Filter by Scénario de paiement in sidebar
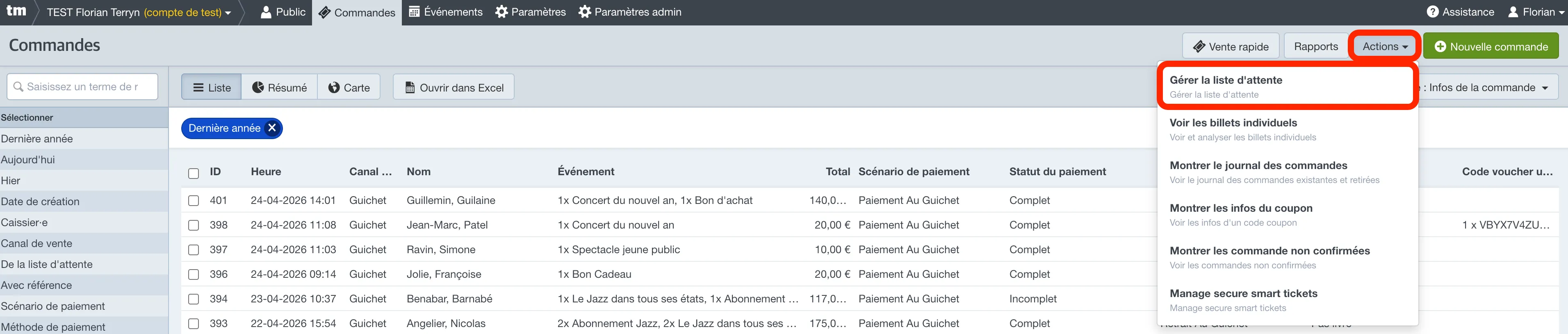The width and height of the screenshot is (1568, 334). tap(84, 306)
